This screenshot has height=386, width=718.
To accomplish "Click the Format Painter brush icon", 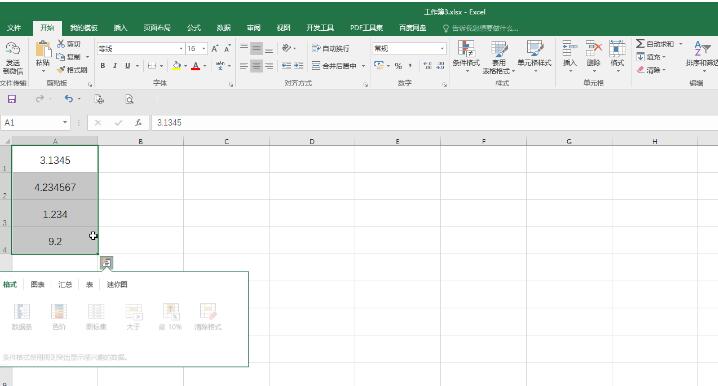I will 61,70.
